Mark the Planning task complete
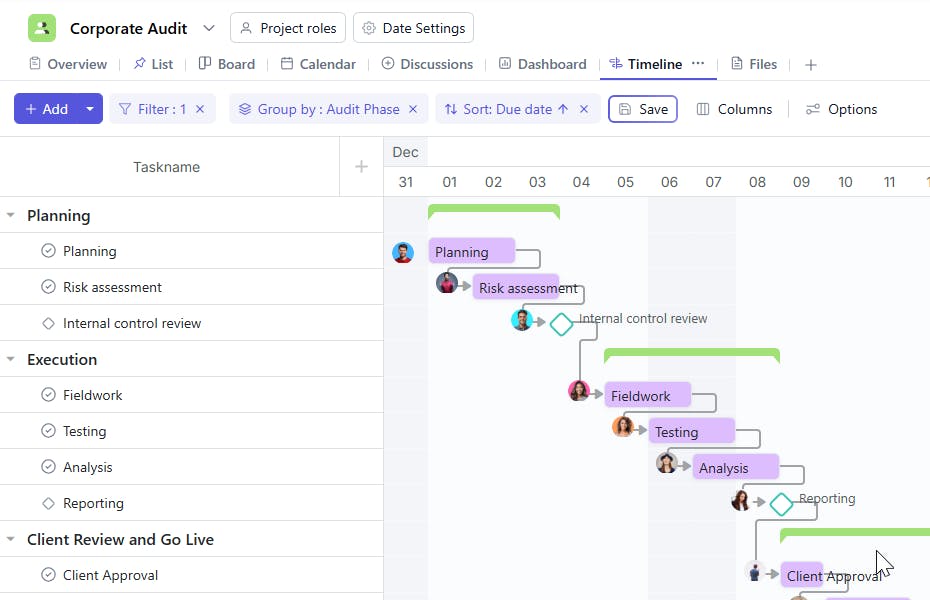930x600 pixels. [x=48, y=251]
